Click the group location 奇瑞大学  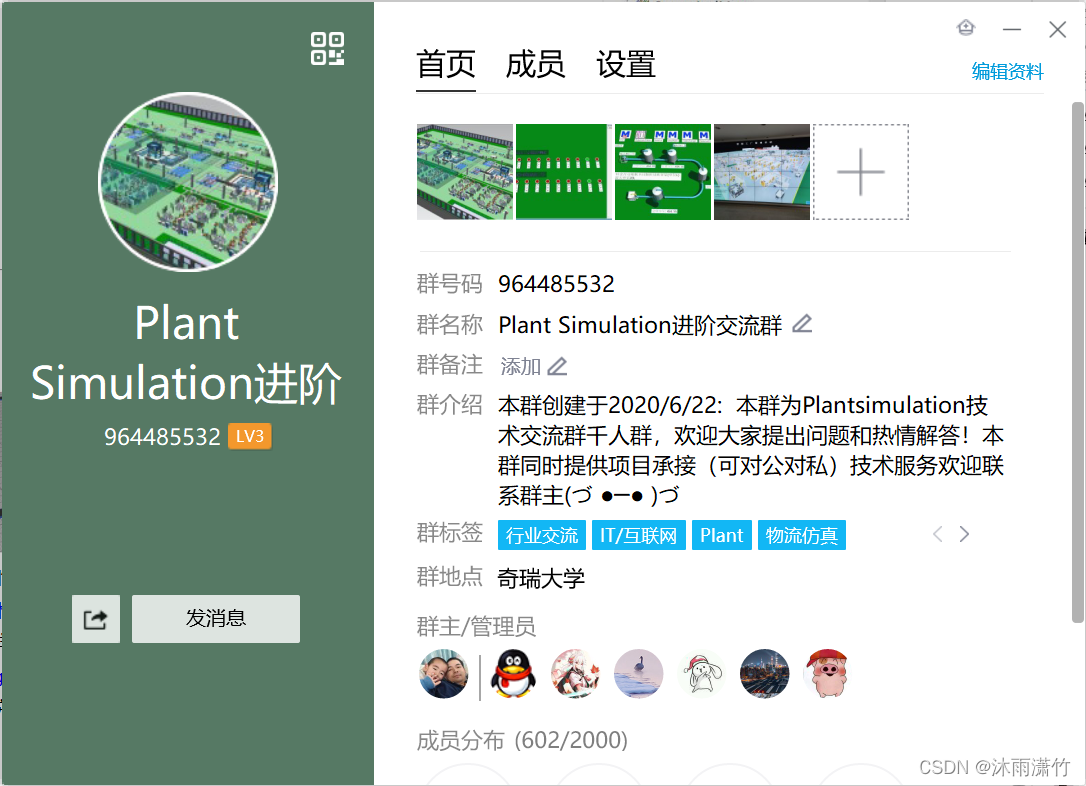coord(541,578)
